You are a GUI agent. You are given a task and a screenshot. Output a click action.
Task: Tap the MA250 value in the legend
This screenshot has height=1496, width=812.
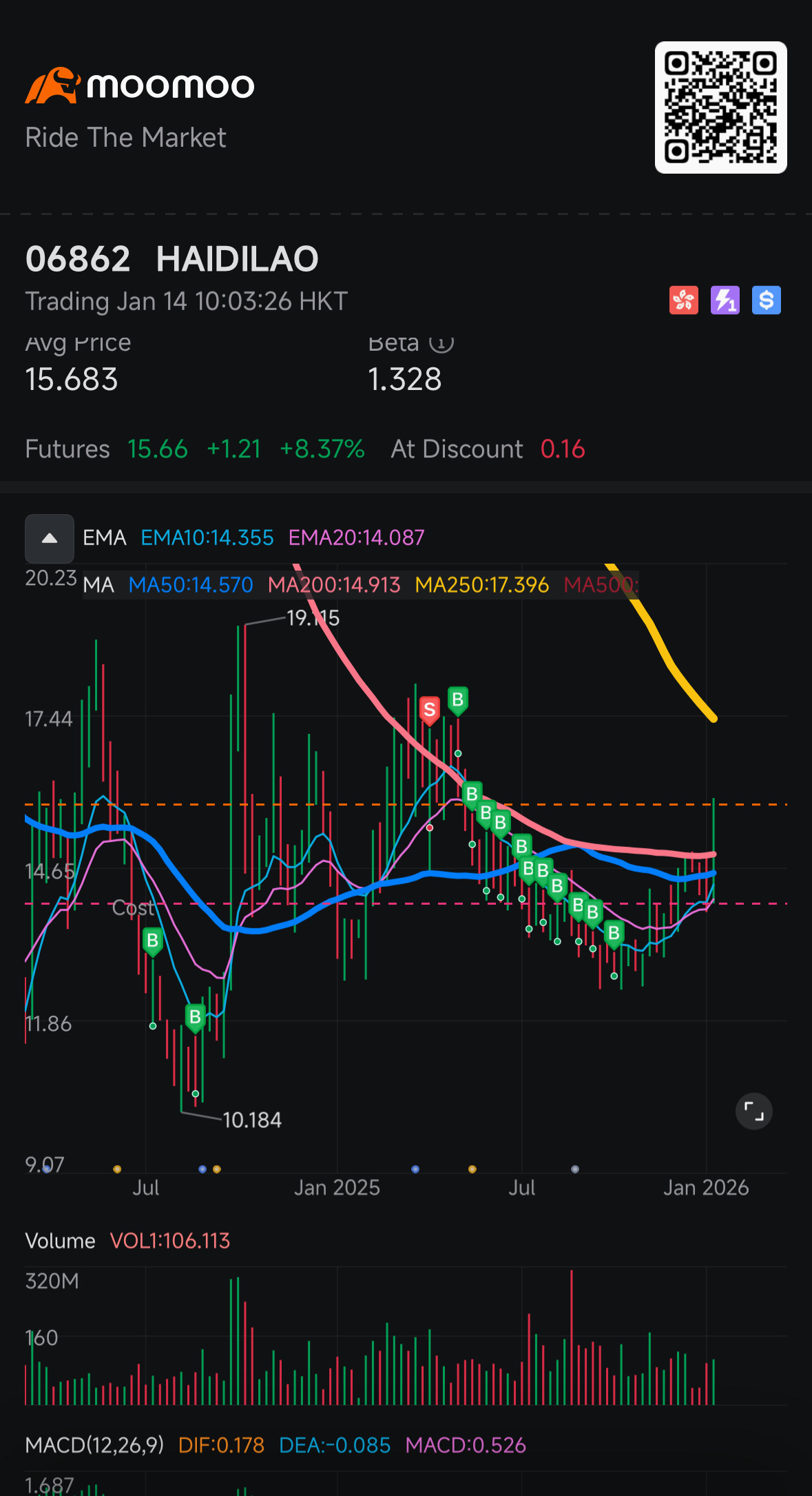pos(481,585)
